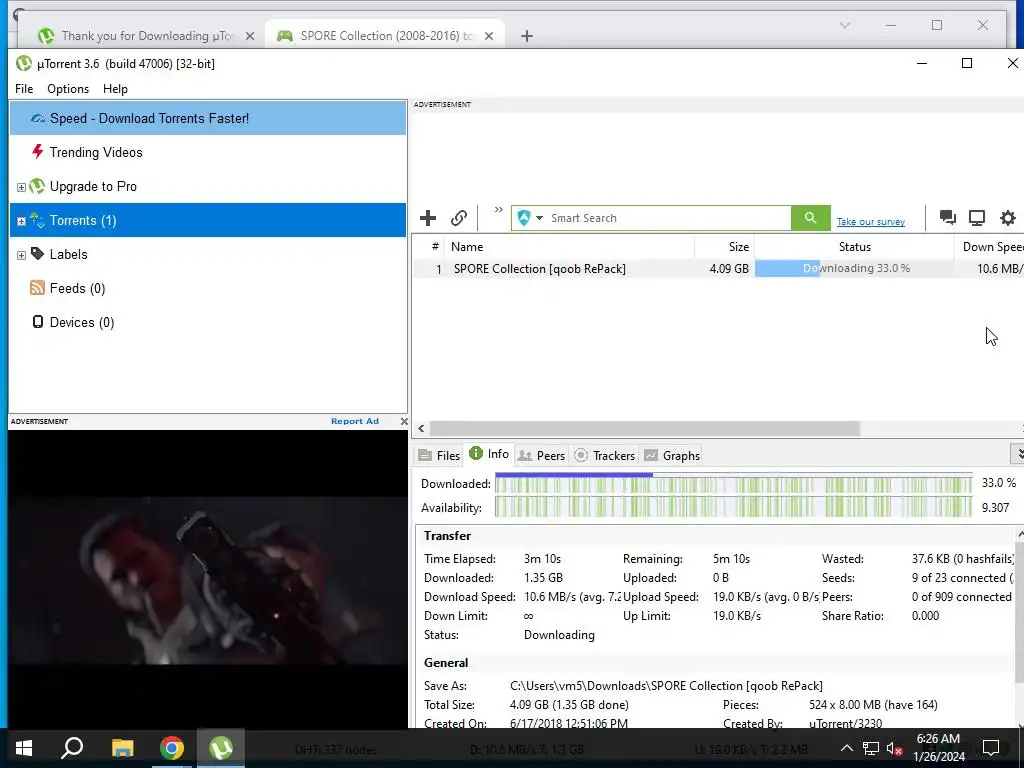
Task: Click the Devices phone icon
Action: coord(38,322)
